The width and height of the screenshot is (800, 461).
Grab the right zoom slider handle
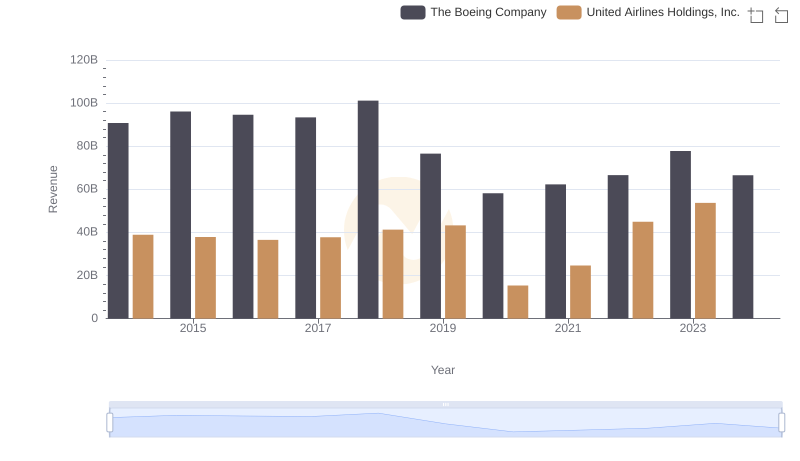(x=782, y=423)
